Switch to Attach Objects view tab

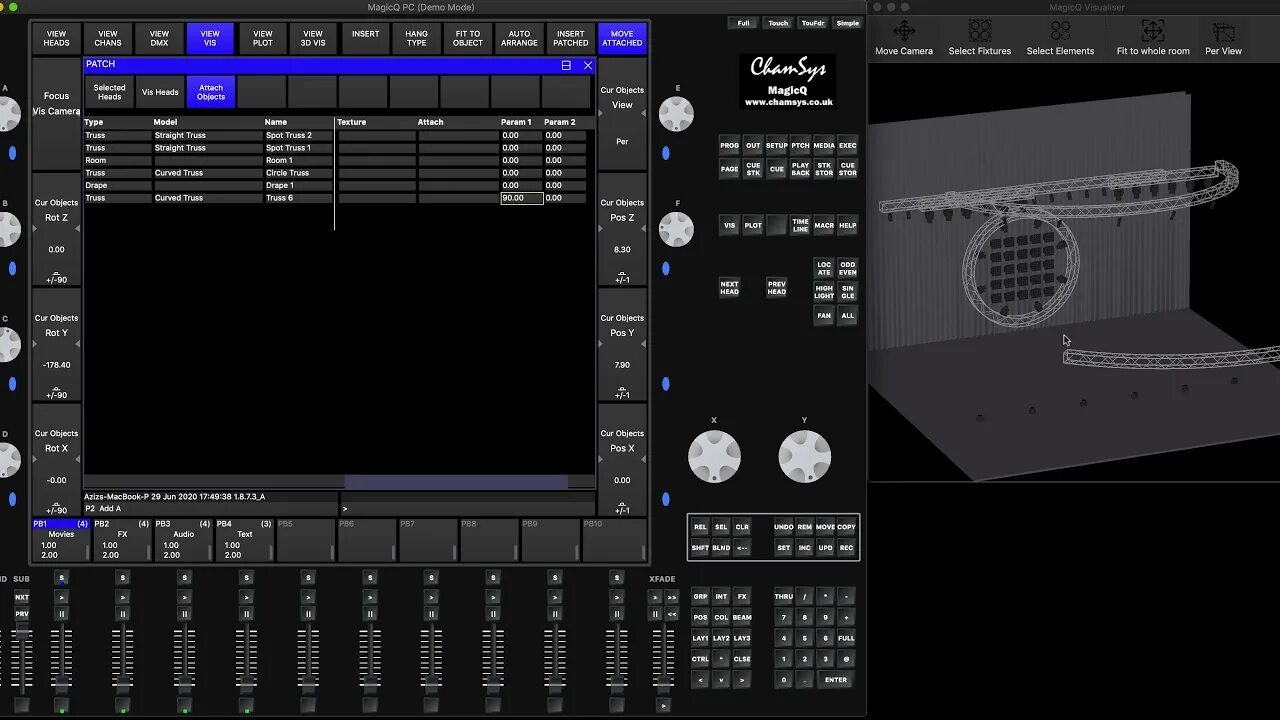pyautogui.click(x=211, y=92)
